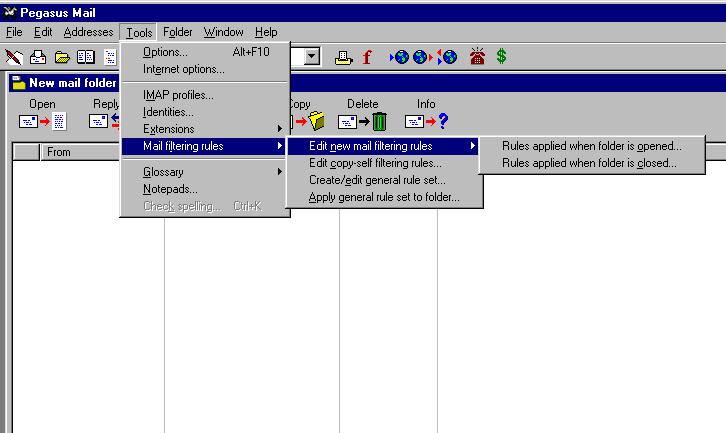
Task: Choose Options... in the Tools menu
Action: (205, 52)
